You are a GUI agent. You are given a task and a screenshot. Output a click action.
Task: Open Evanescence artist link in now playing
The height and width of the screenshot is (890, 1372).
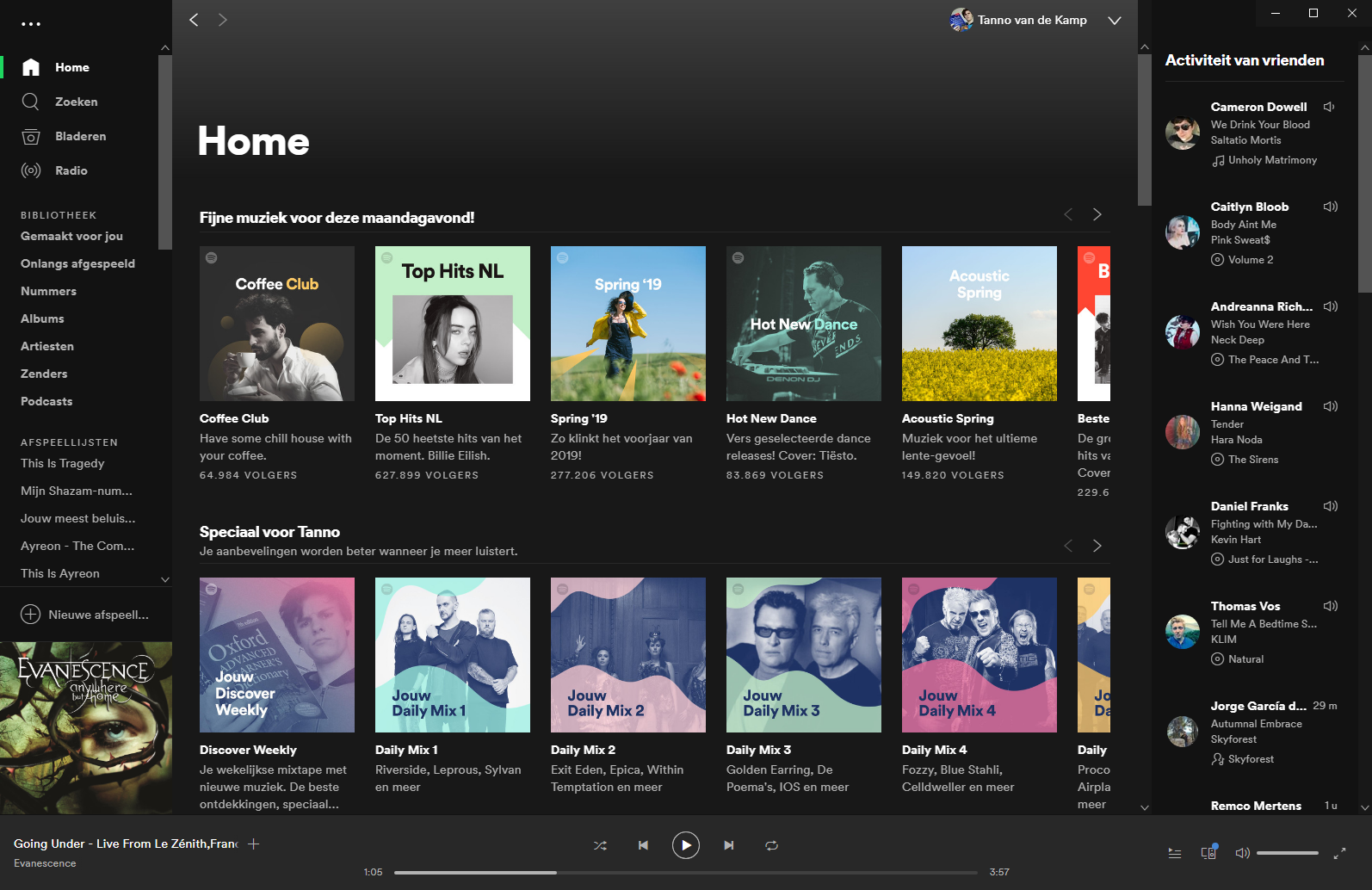tap(45, 863)
